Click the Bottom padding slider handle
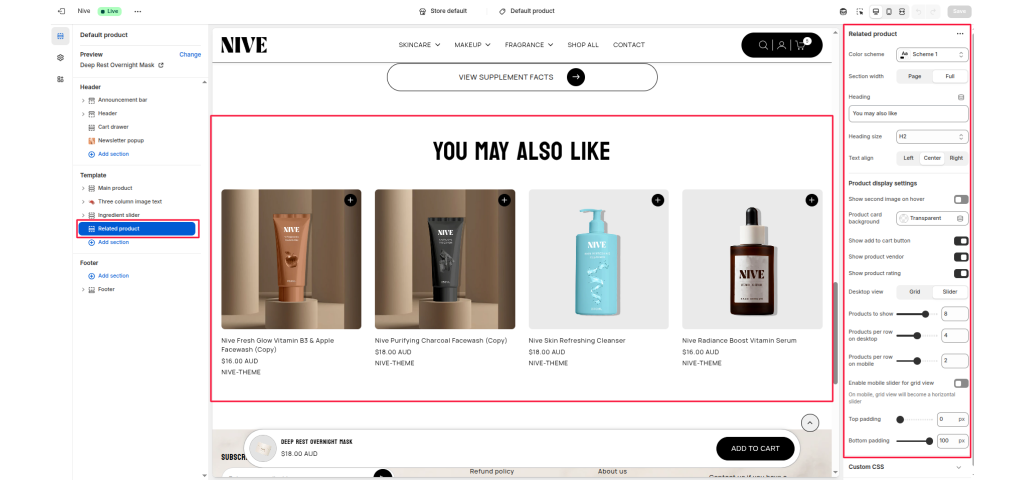Viewport: 1024px width, 480px height. 929,441
